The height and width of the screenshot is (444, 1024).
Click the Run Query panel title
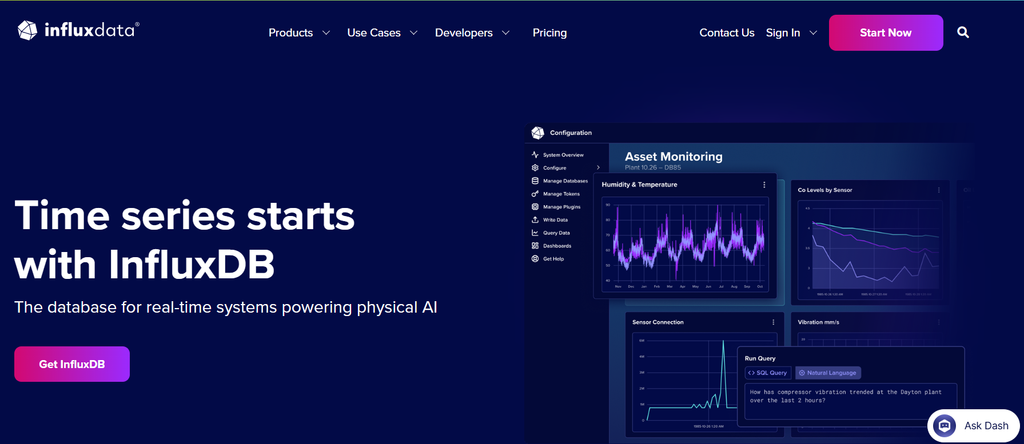point(760,358)
